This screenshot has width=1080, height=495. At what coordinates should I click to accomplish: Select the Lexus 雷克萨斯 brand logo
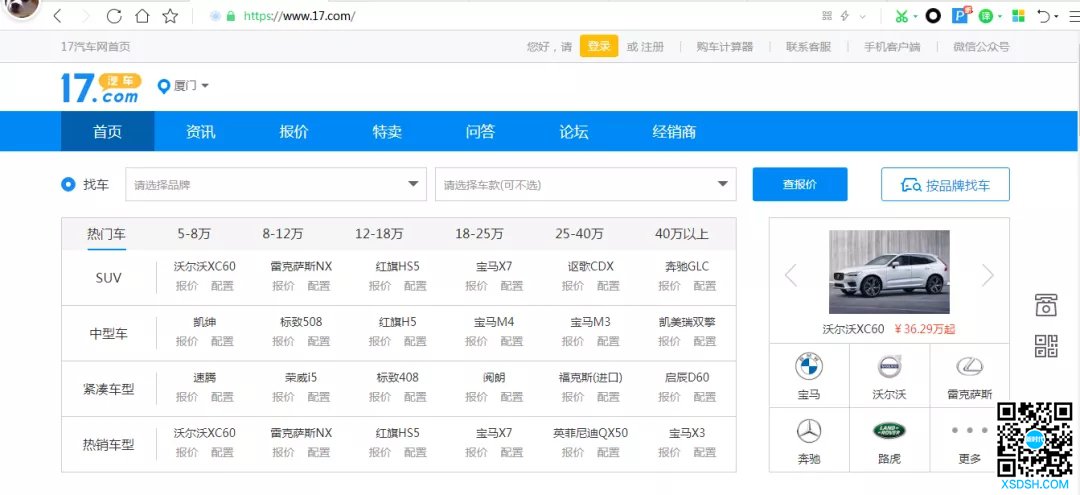click(969, 366)
